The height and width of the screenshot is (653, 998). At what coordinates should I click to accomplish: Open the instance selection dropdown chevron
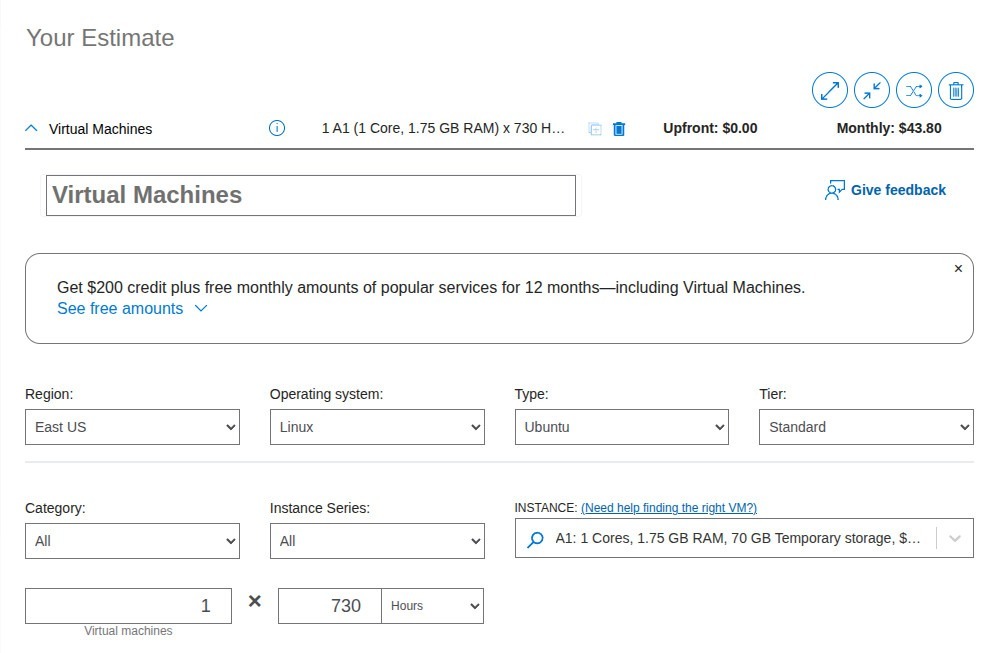[x=953, y=538]
